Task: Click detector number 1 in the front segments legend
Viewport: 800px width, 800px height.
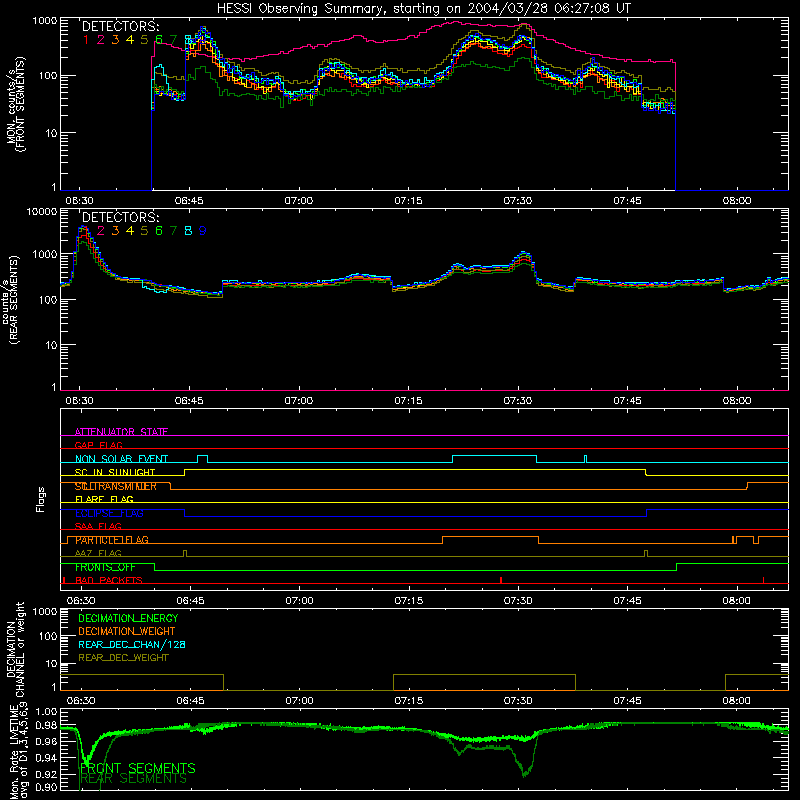Action: (86, 40)
